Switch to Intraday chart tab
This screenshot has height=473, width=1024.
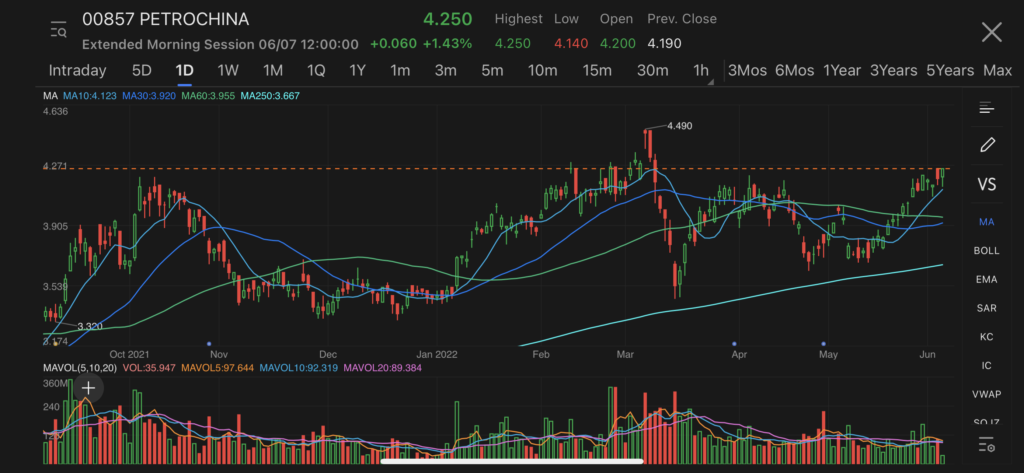tap(77, 71)
